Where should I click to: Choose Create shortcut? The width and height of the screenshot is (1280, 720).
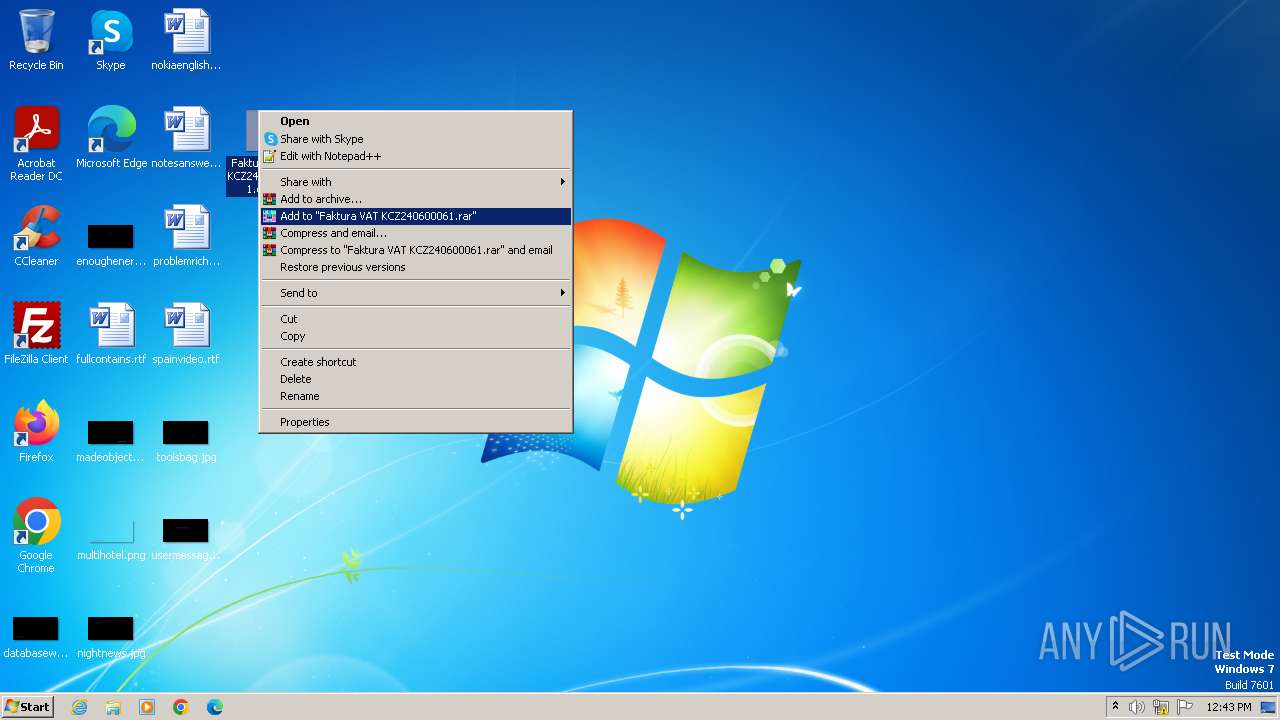click(x=415, y=362)
